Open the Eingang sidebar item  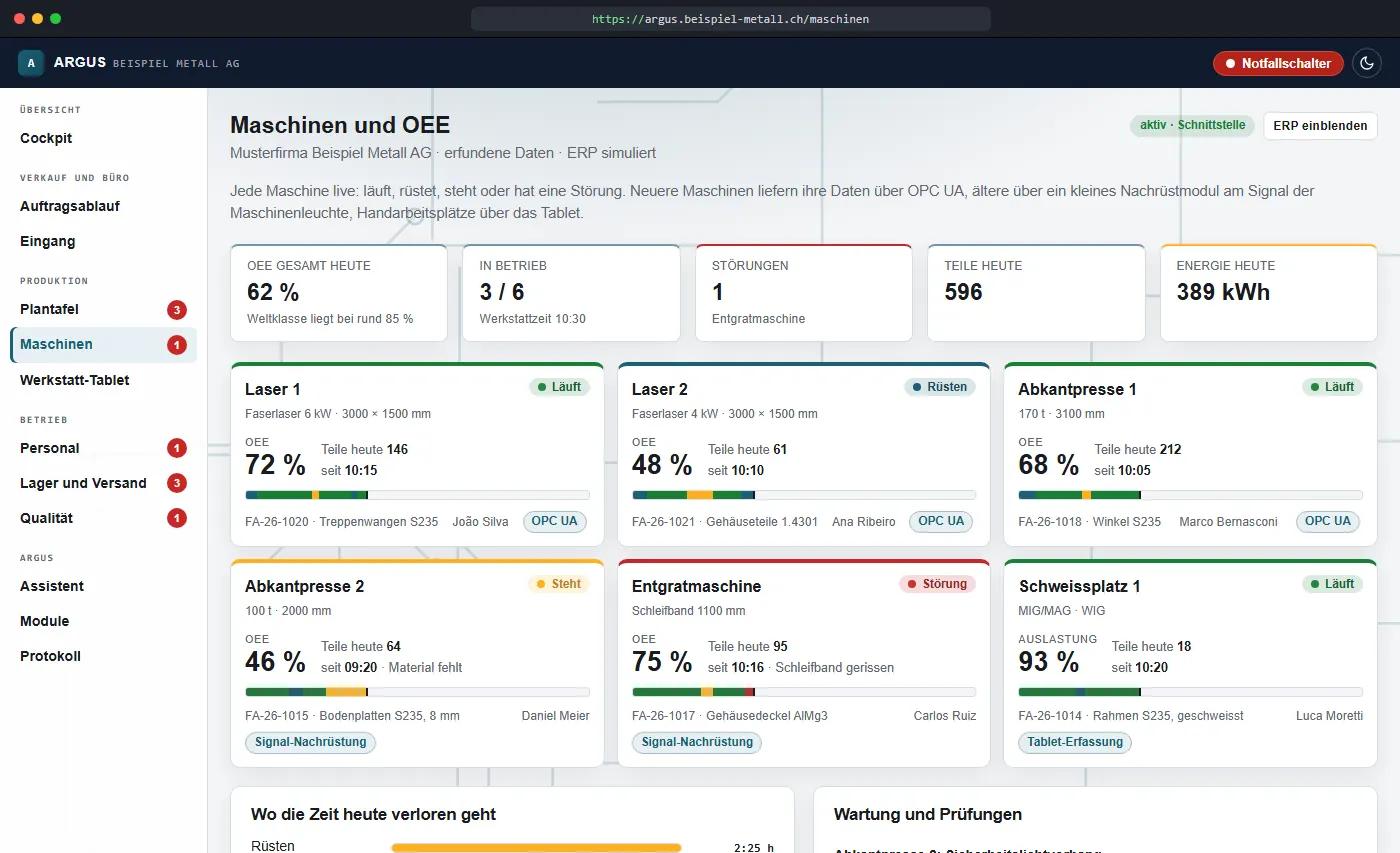coord(103,241)
